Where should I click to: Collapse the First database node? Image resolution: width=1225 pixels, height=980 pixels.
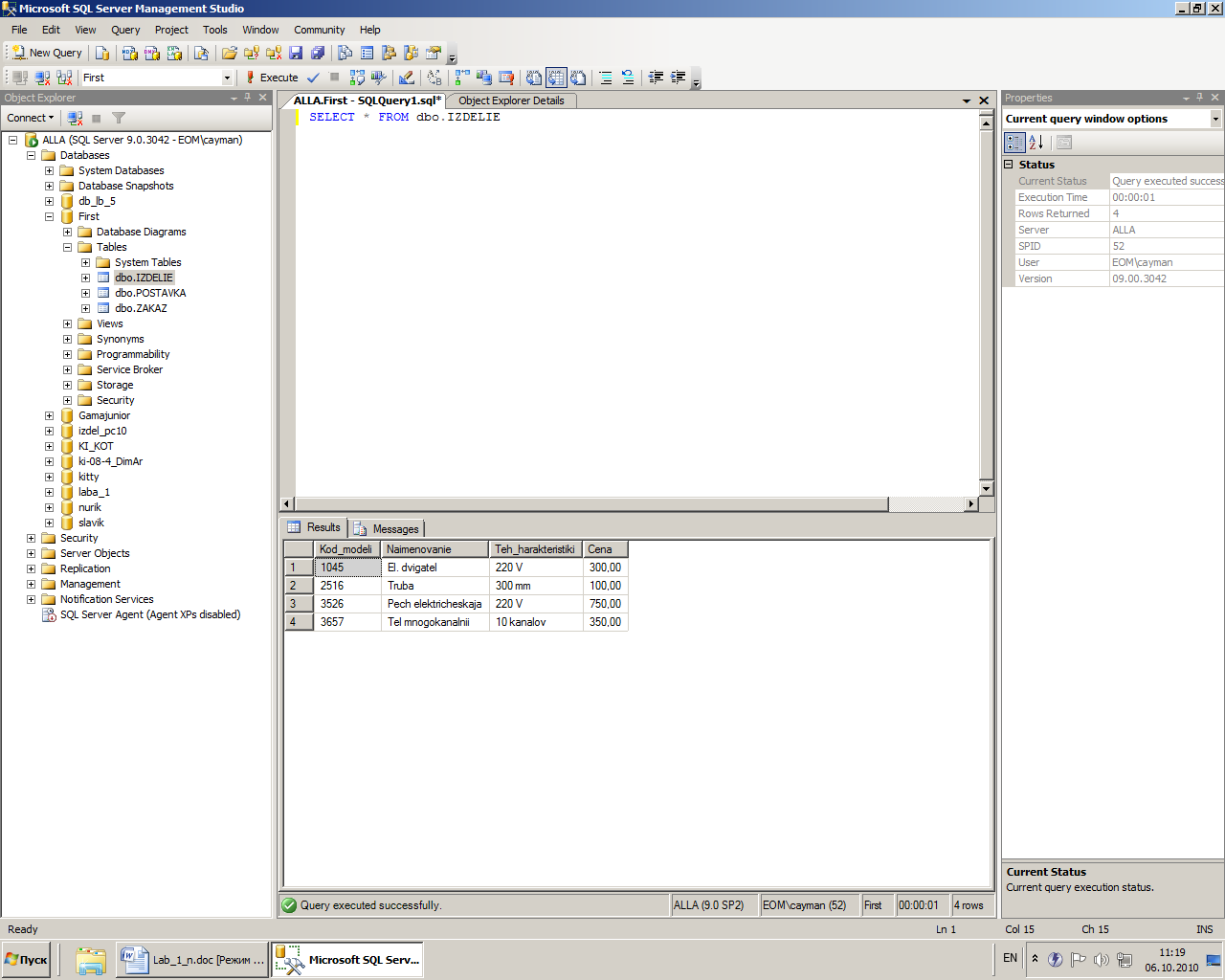point(49,216)
